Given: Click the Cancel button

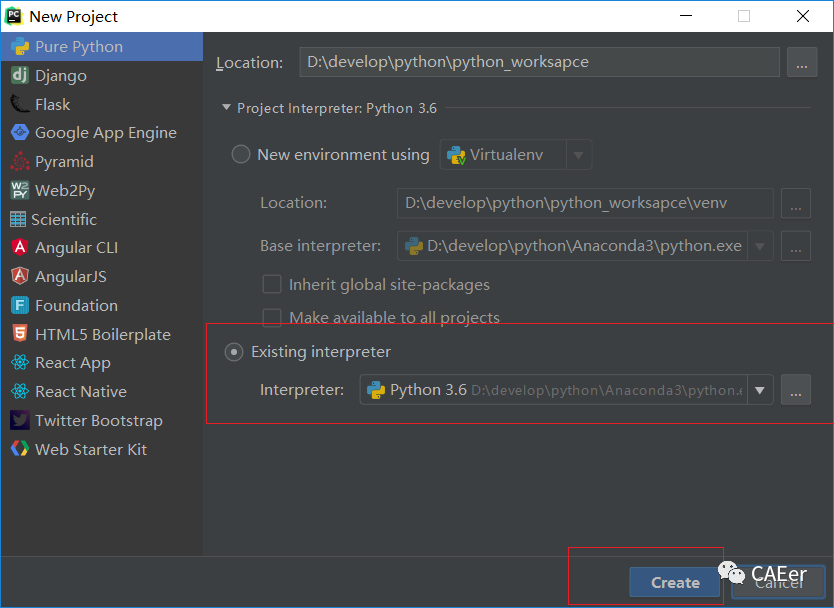Looking at the screenshot, I should coord(779,582).
